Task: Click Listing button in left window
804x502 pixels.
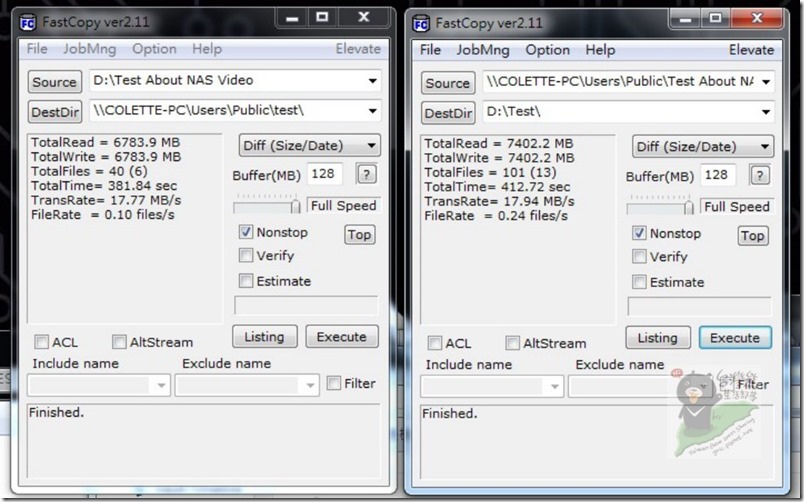Action: click(x=265, y=336)
